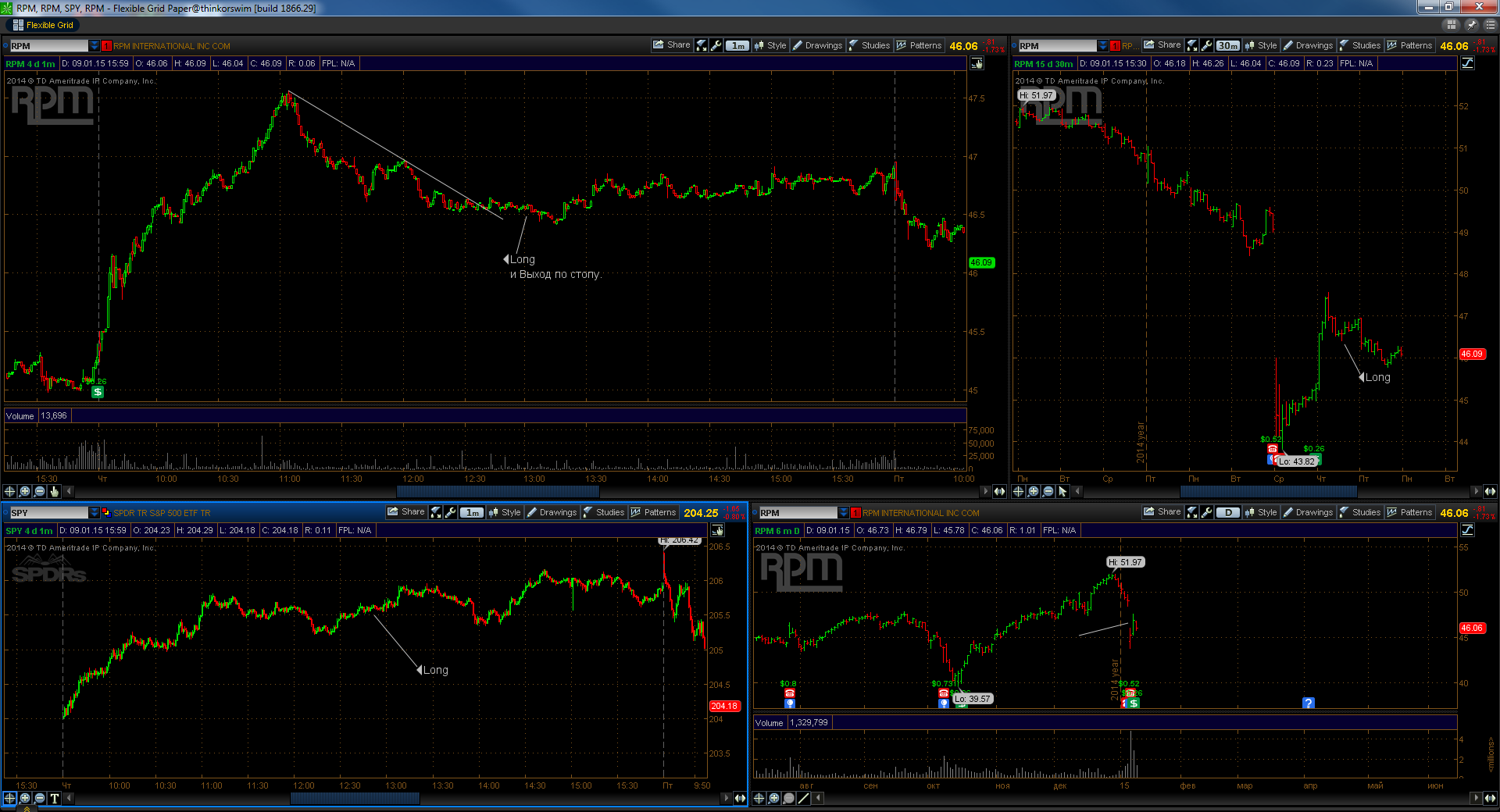Toggle pointer-hand button at top-left chart's right edge
The image size is (1500, 812).
click(x=977, y=63)
